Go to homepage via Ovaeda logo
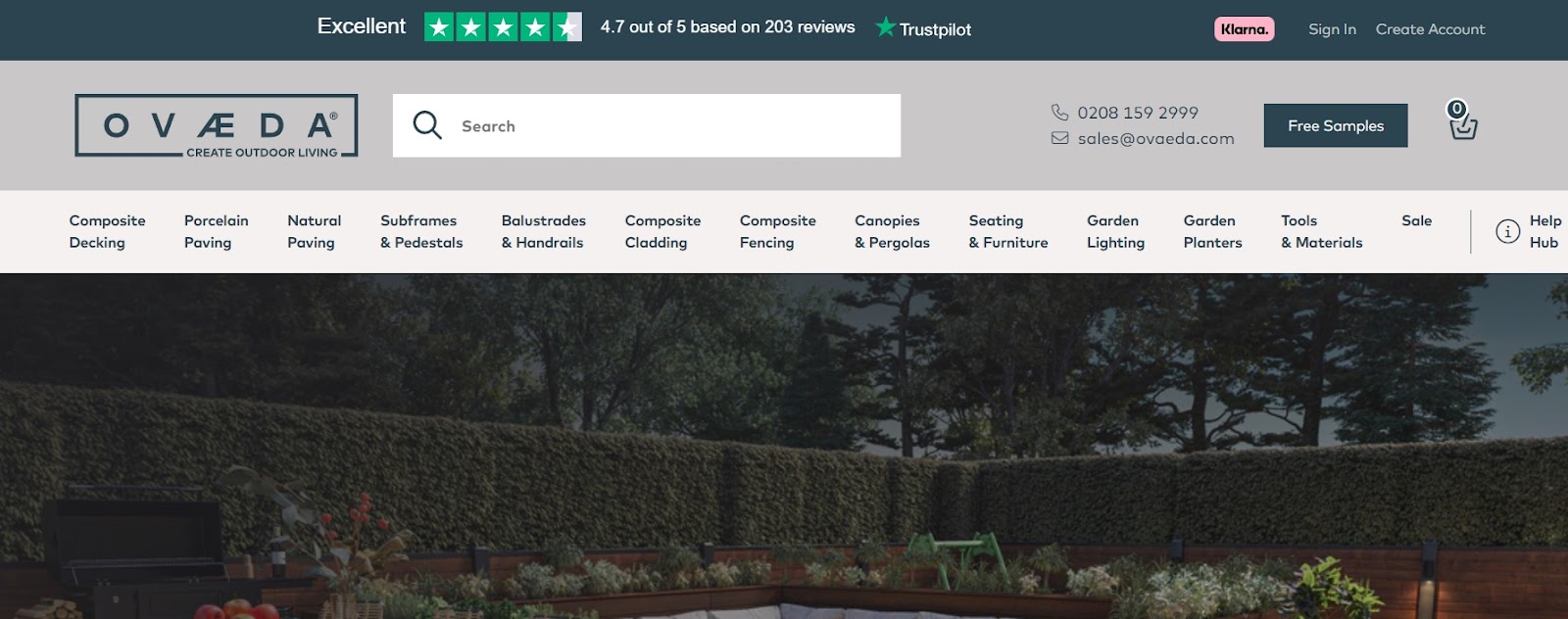The height and width of the screenshot is (619, 1568). pyautogui.click(x=217, y=125)
